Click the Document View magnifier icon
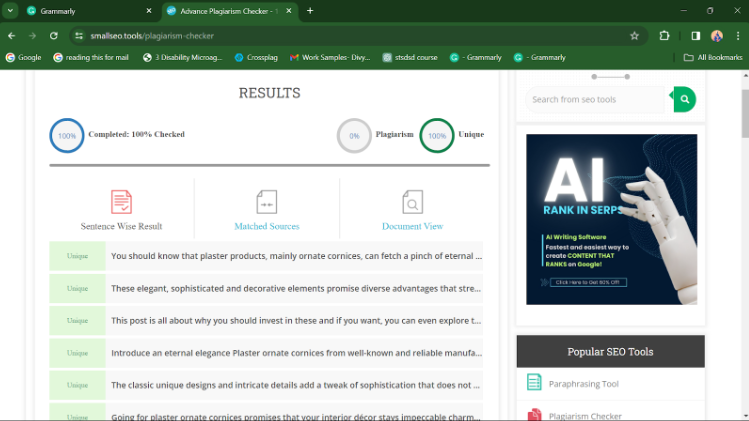The image size is (749, 421). click(x=412, y=203)
